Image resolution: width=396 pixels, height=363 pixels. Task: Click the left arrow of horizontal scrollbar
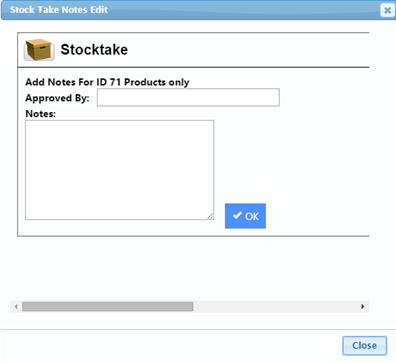click(16, 306)
